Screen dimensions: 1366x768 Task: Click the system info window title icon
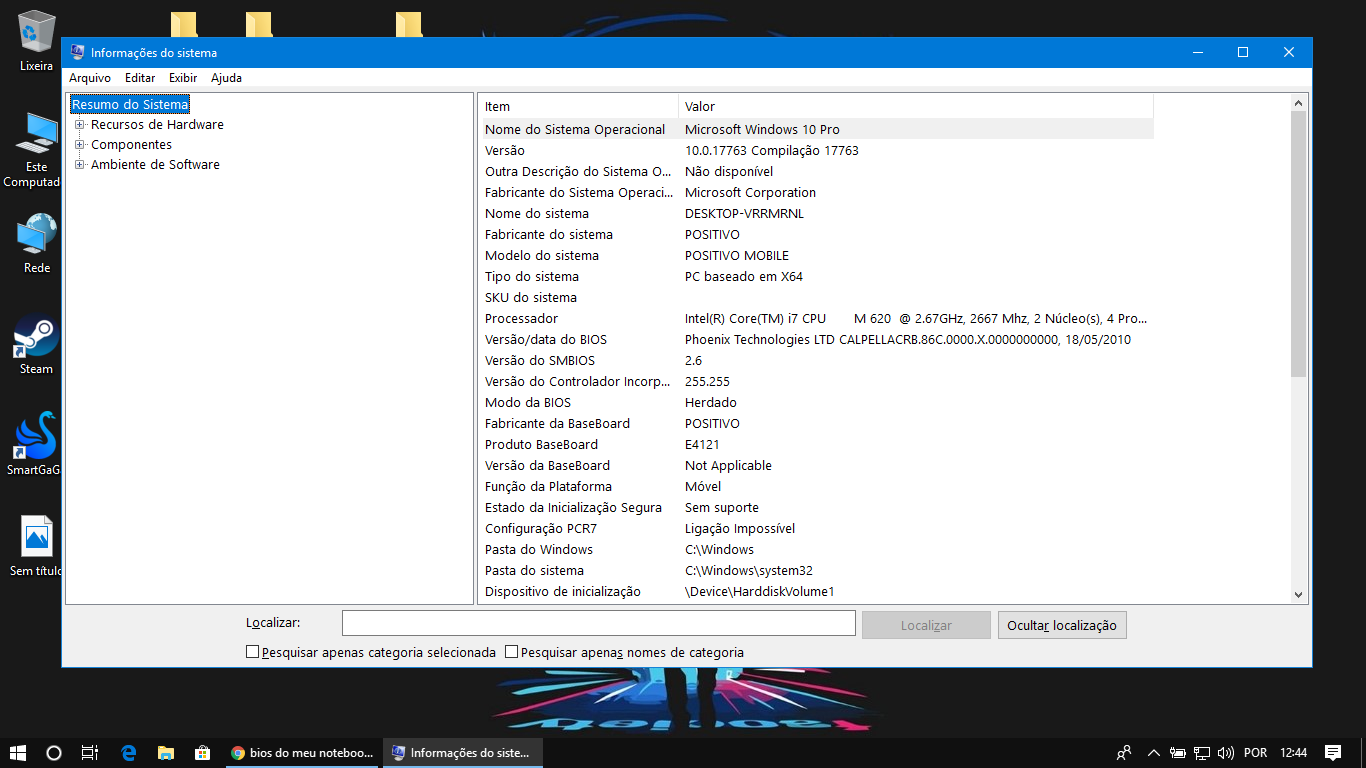coord(78,53)
